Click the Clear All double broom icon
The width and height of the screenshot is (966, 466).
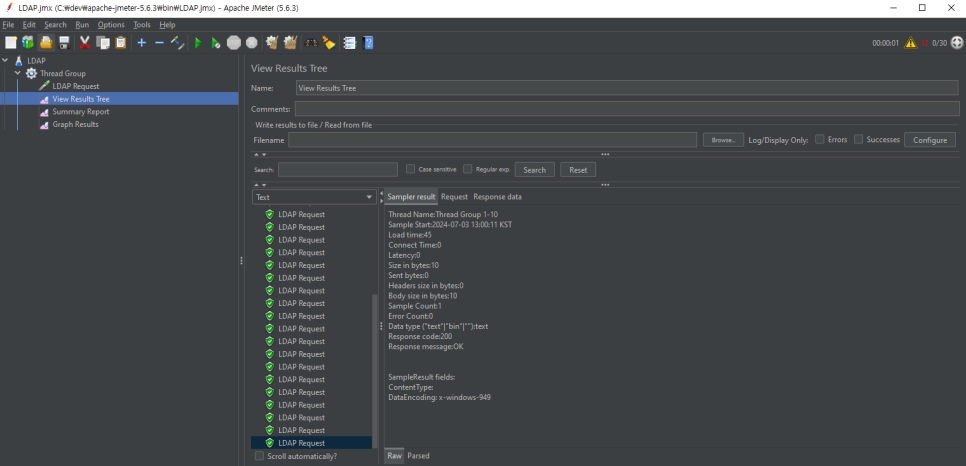[x=290, y=43]
